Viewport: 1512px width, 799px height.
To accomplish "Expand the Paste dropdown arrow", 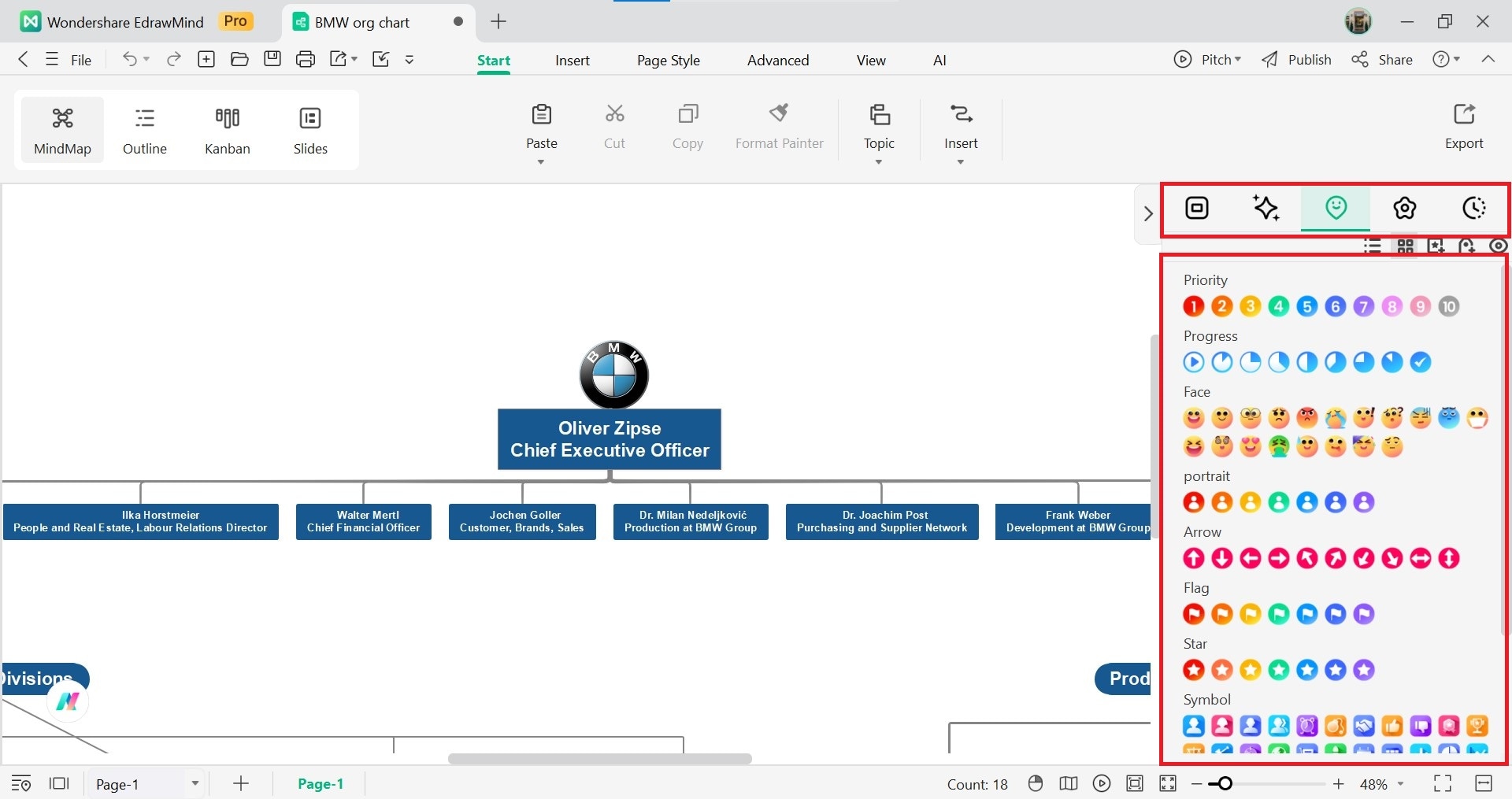I will [541, 162].
